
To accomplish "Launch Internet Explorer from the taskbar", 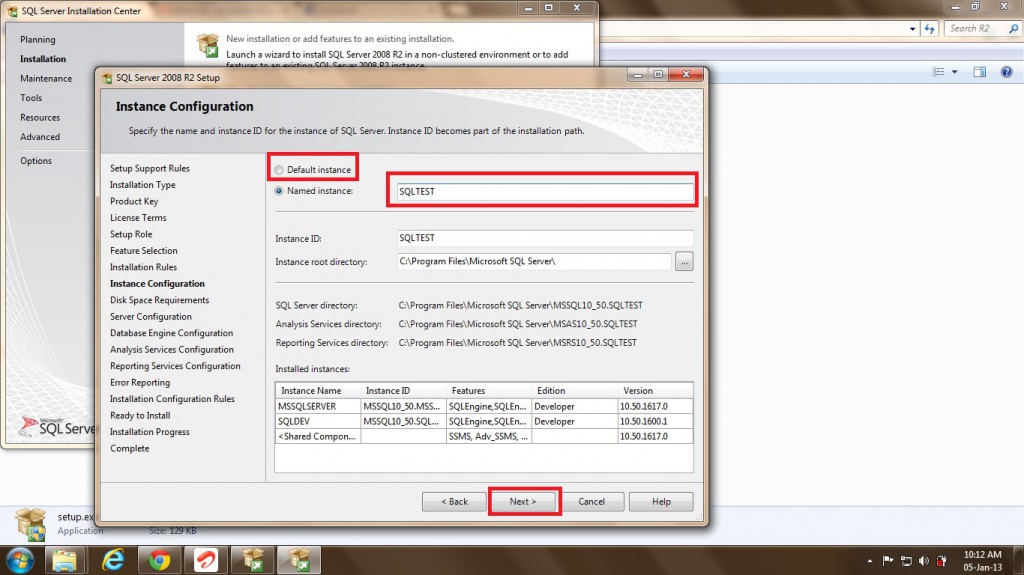I will tap(113, 558).
